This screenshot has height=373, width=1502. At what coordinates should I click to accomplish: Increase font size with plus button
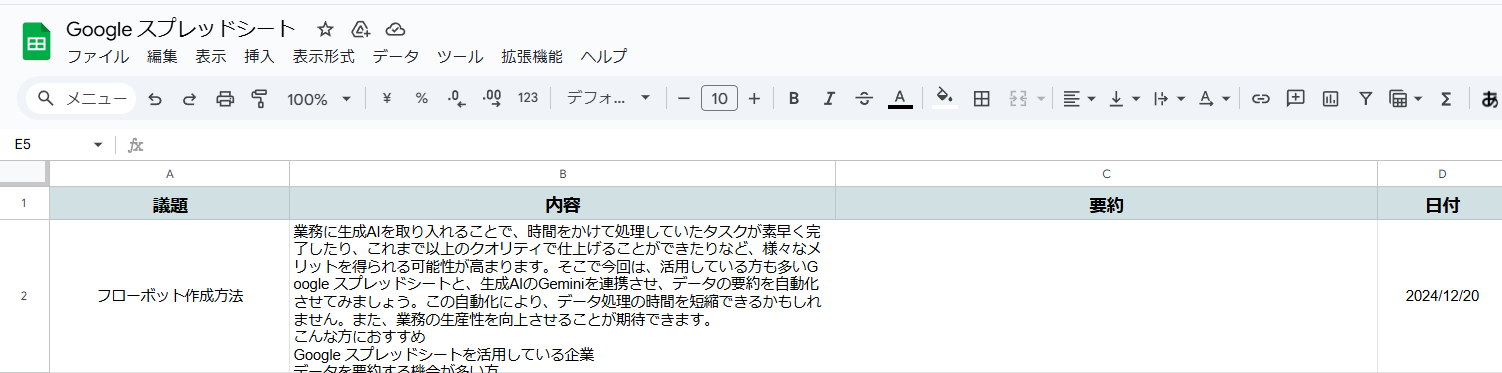[754, 99]
